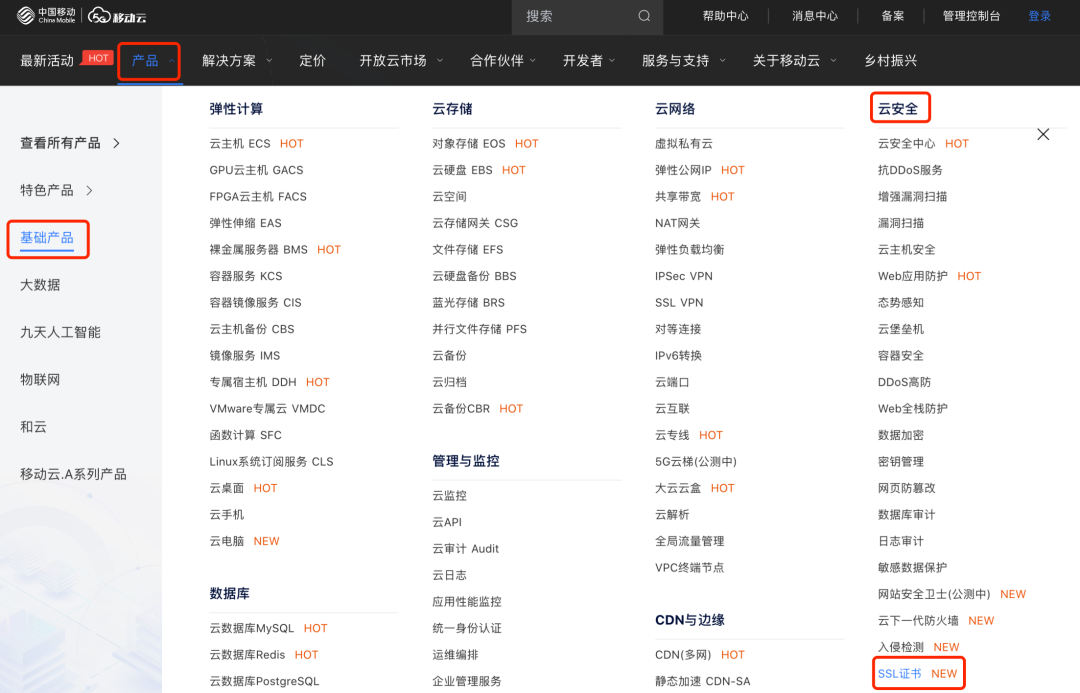Screen dimensions: 1080x693
Task: Open GPU云主机 GACS product
Action: 256,170
